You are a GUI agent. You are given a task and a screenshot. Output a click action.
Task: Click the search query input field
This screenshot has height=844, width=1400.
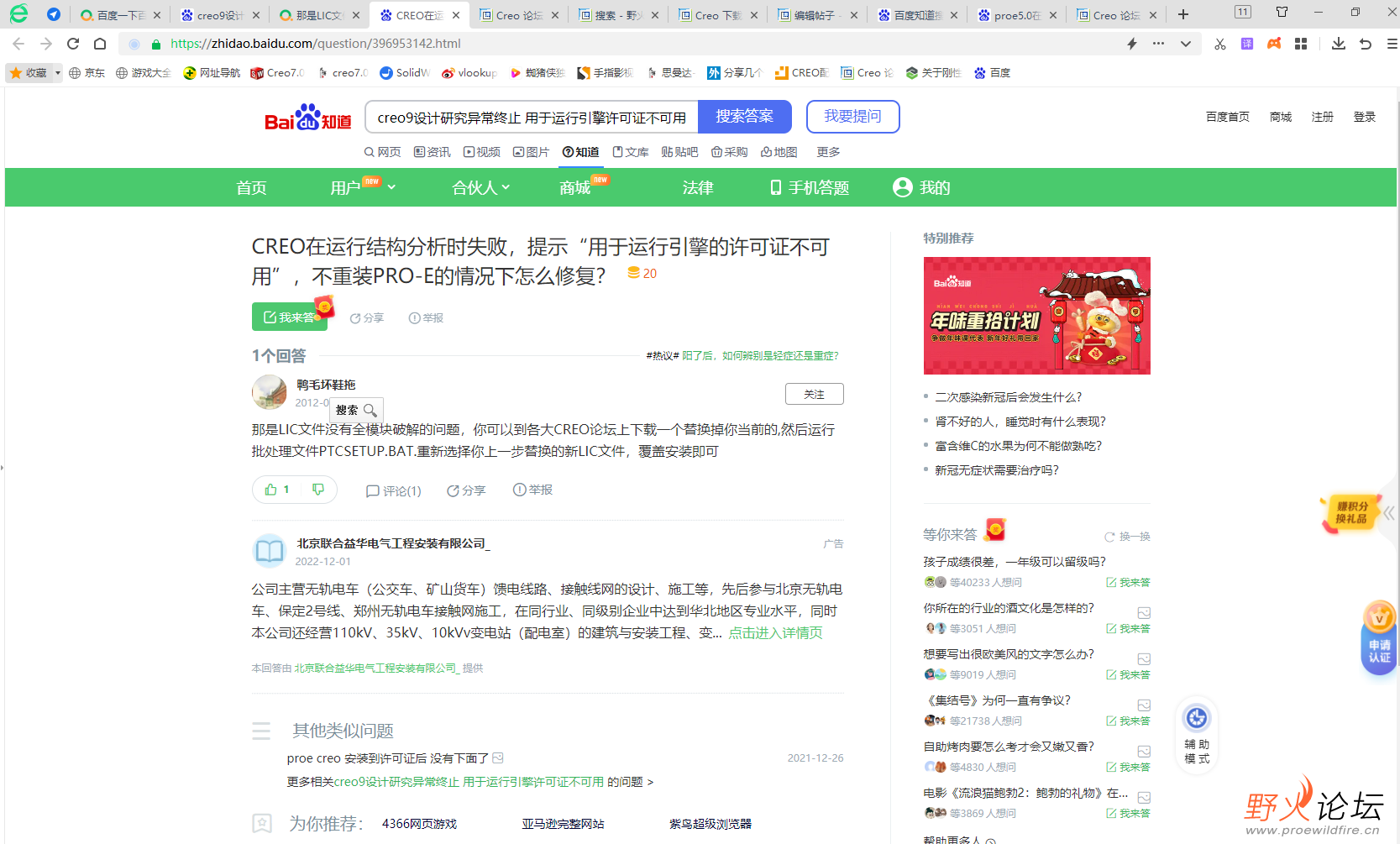coord(532,117)
